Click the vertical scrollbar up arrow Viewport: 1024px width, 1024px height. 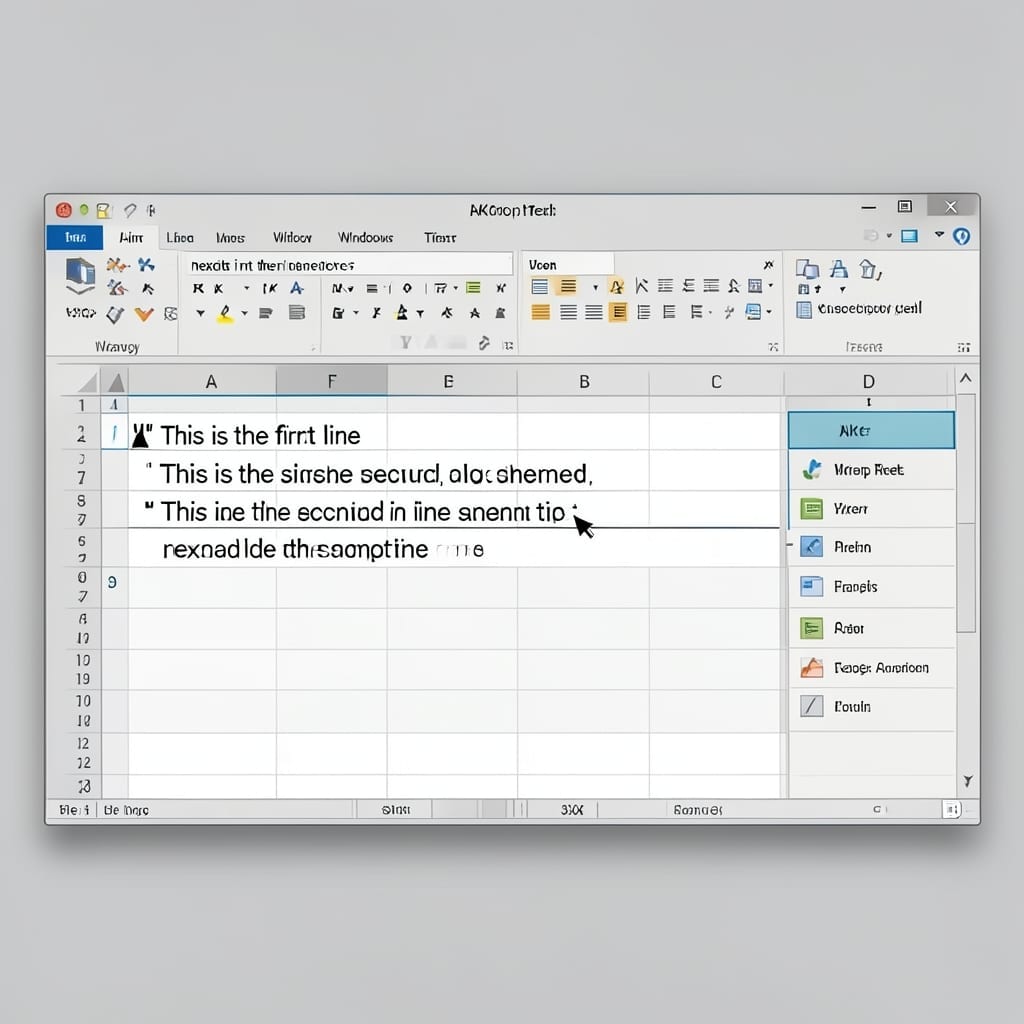[x=966, y=378]
